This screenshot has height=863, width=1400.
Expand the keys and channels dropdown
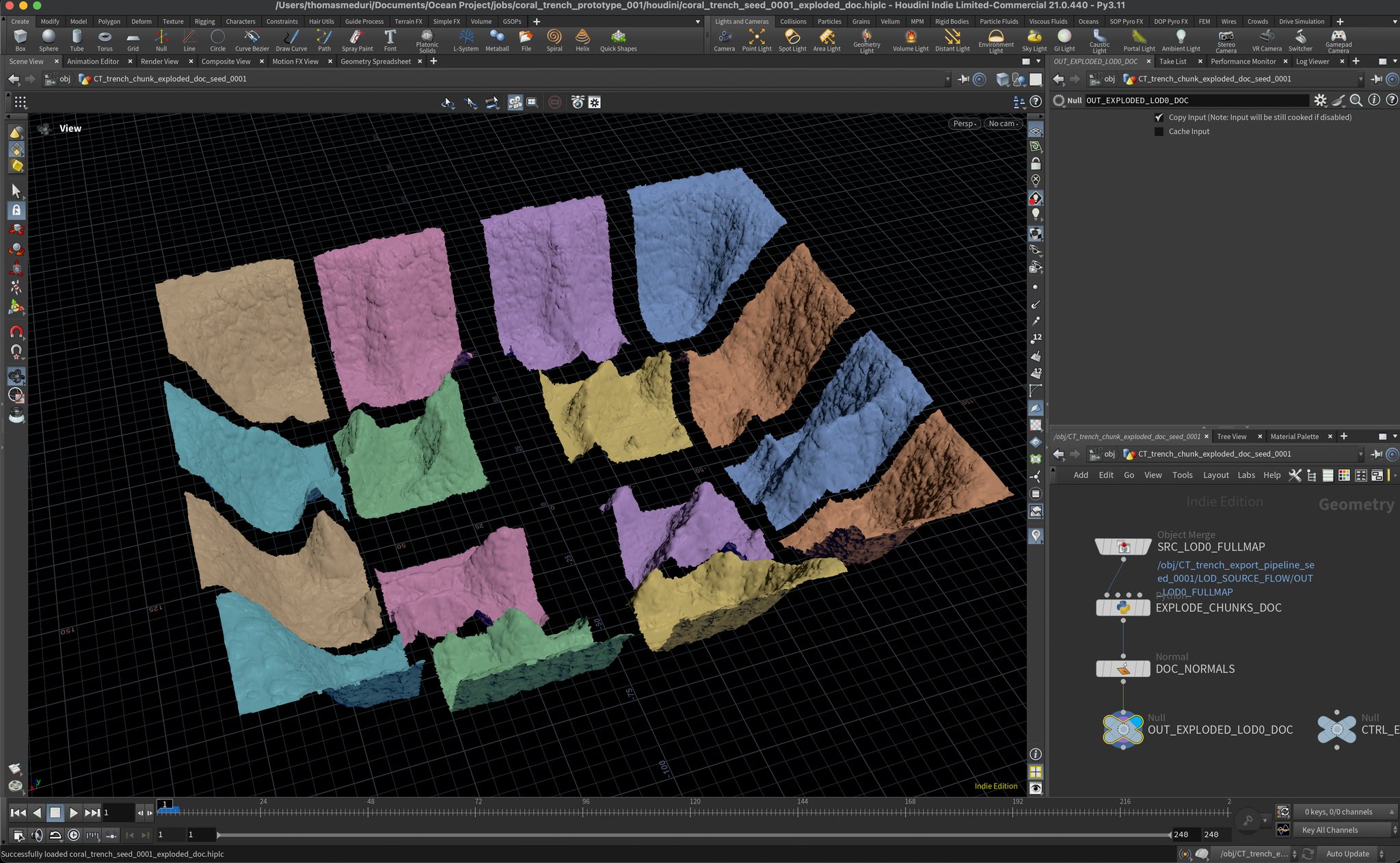1345,812
